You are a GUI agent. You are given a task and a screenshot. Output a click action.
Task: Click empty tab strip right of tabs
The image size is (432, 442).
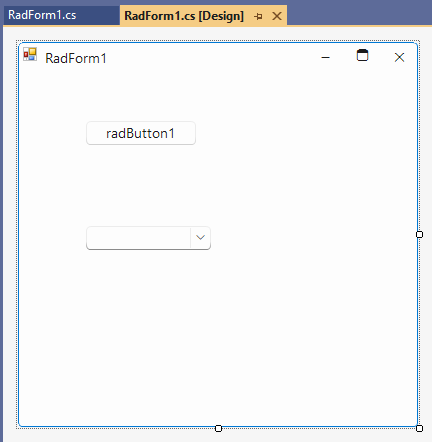click(x=359, y=15)
